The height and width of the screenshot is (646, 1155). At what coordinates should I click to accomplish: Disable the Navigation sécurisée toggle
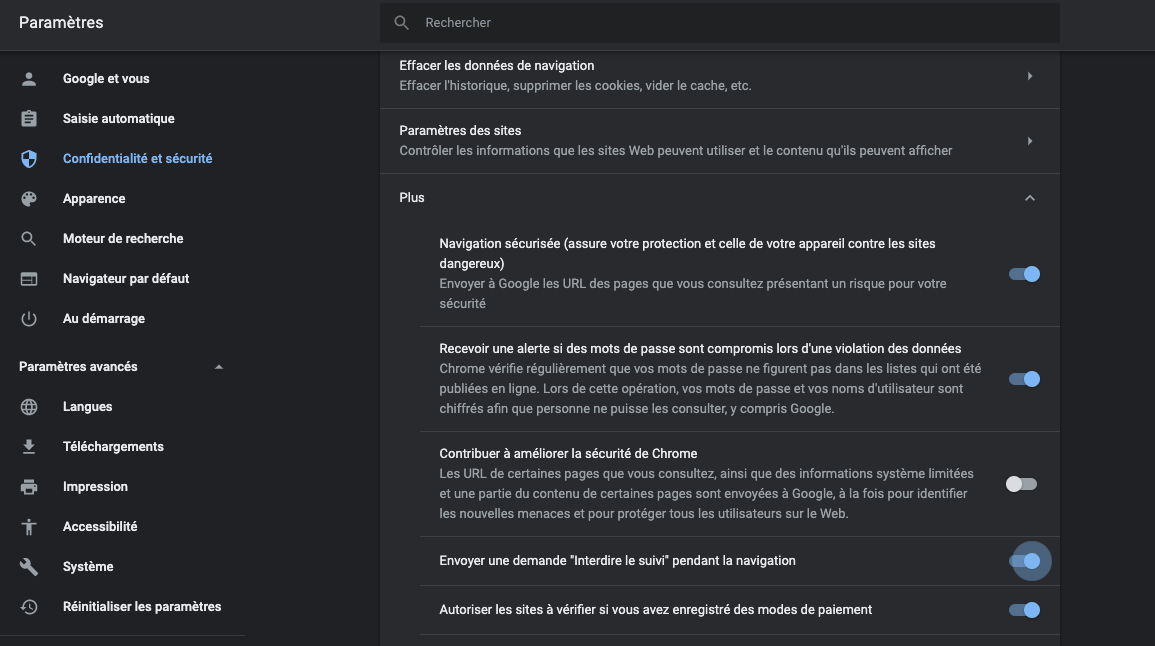click(1024, 274)
